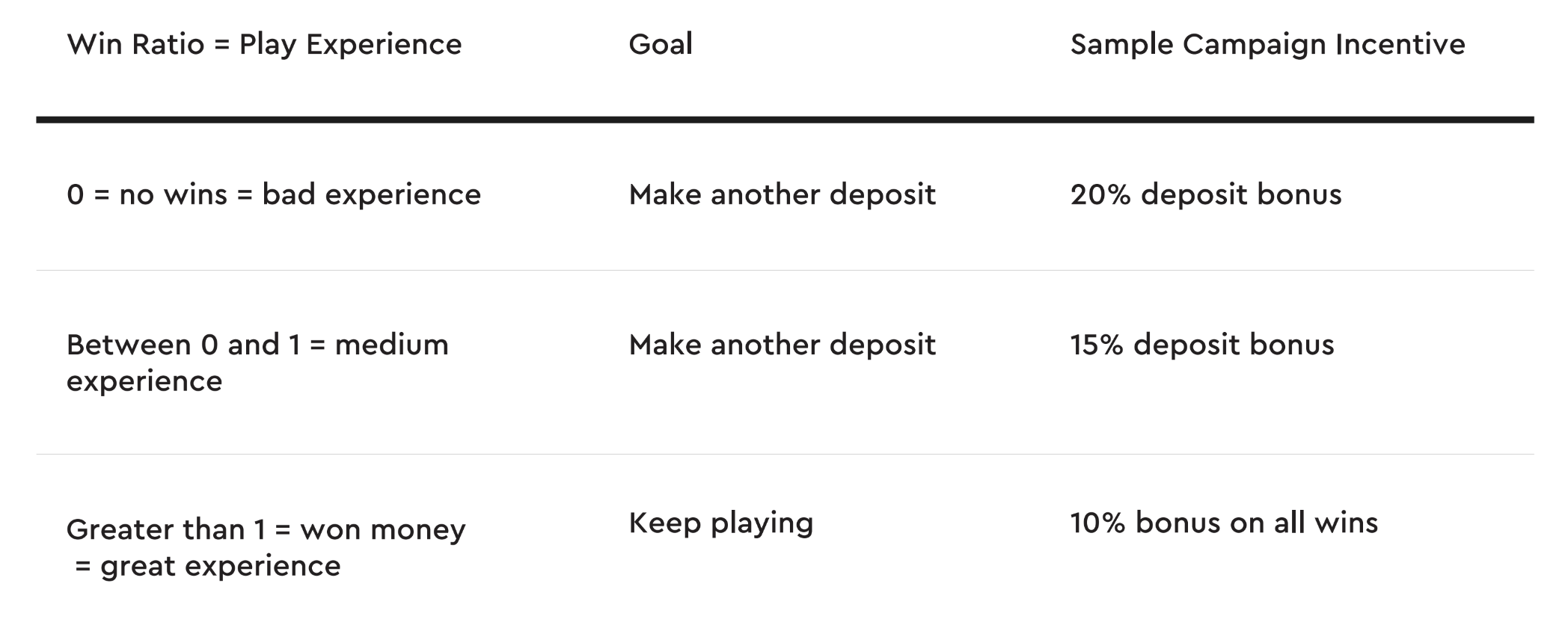
Task: Click 'Make another deposit' in the first row
Action: [x=782, y=195]
